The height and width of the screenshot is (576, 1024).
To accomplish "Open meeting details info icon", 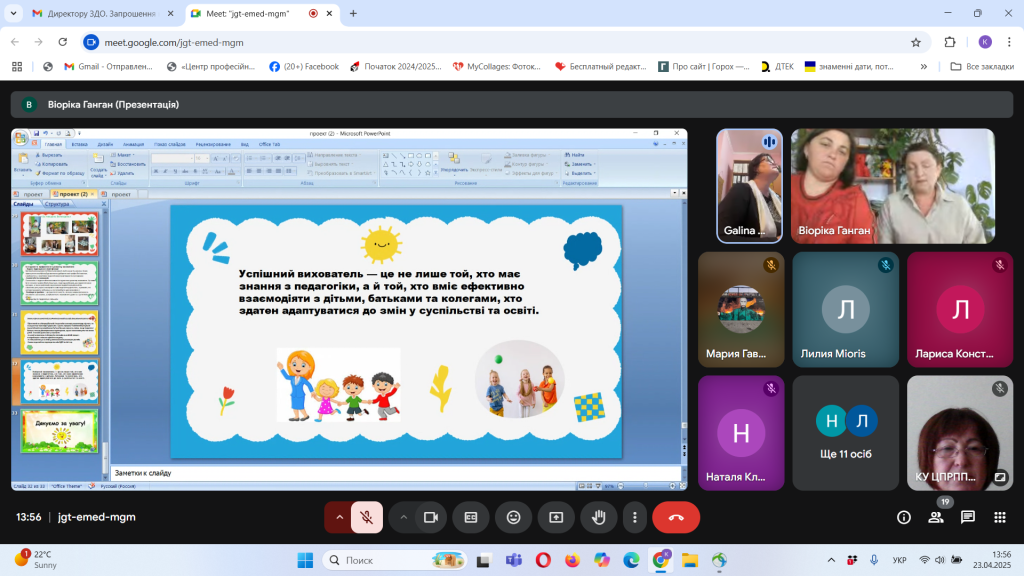I will 904,517.
